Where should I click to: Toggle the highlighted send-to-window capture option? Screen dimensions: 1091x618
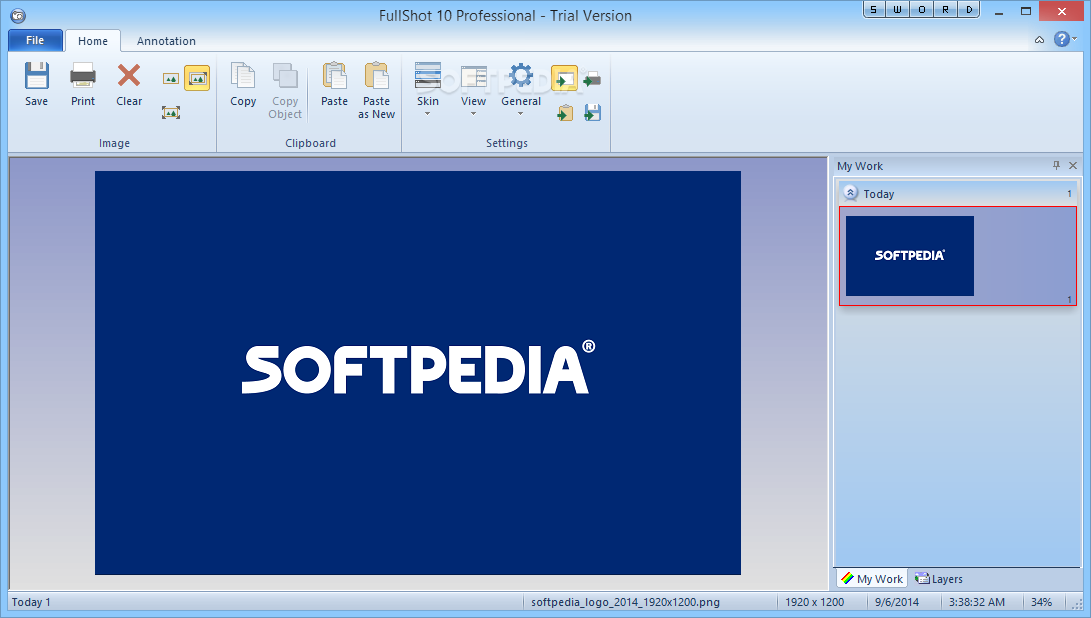[564, 79]
